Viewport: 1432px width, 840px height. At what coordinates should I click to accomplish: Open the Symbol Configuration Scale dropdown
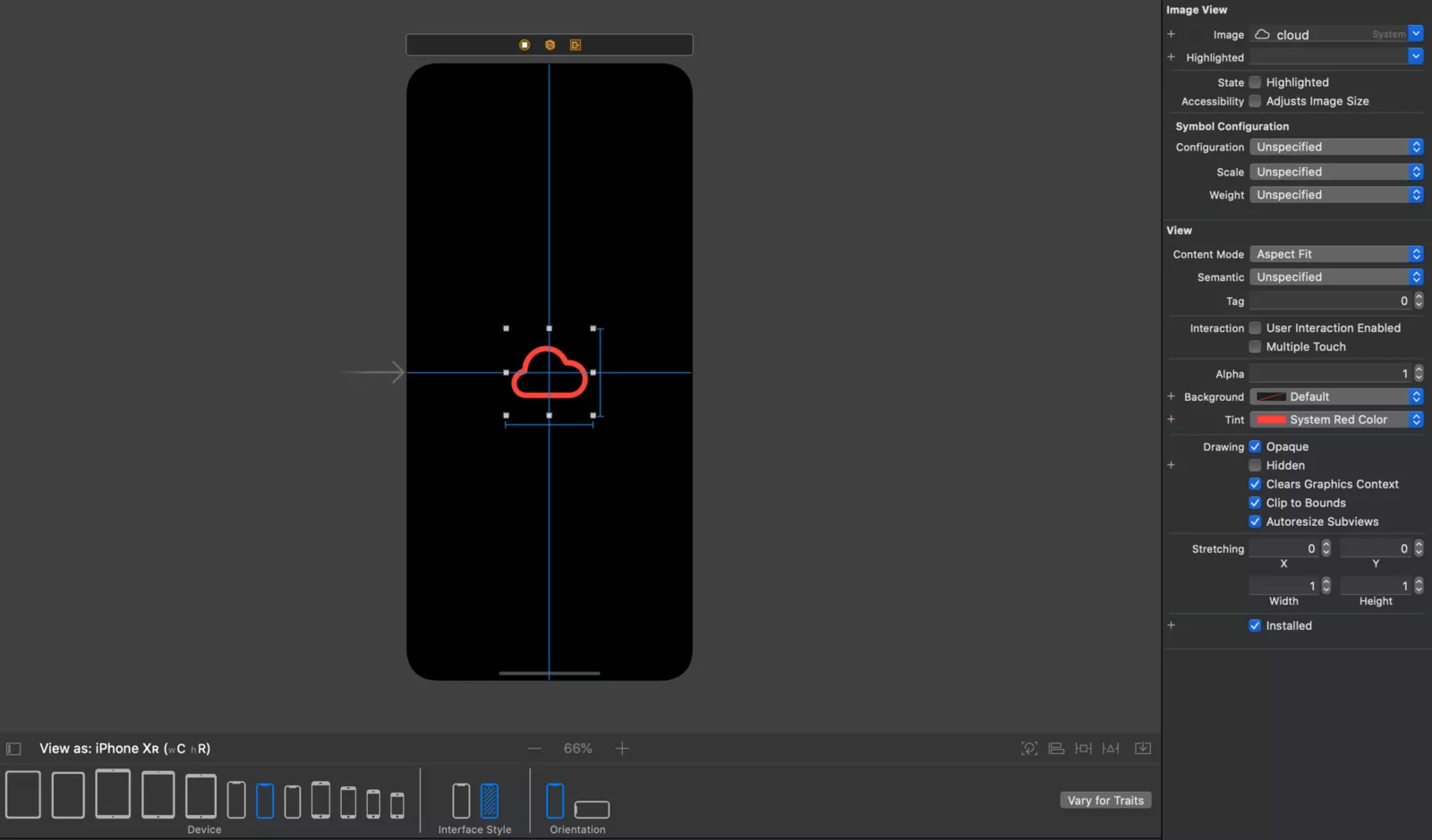click(x=1335, y=172)
